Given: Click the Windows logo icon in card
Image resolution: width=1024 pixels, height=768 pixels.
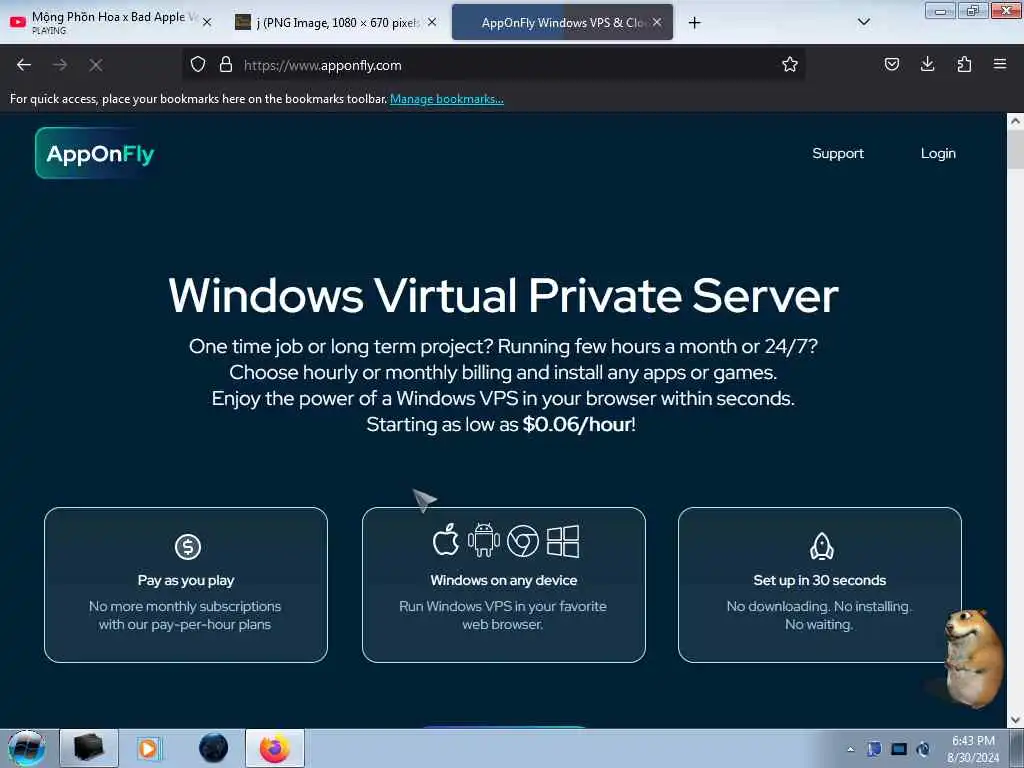Looking at the screenshot, I should (563, 541).
